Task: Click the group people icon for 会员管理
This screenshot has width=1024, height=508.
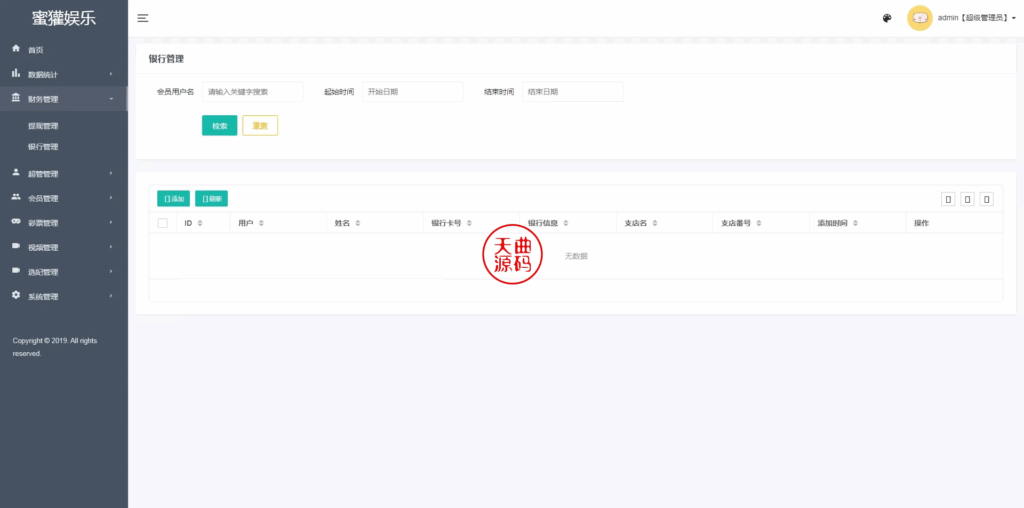Action: (x=16, y=197)
